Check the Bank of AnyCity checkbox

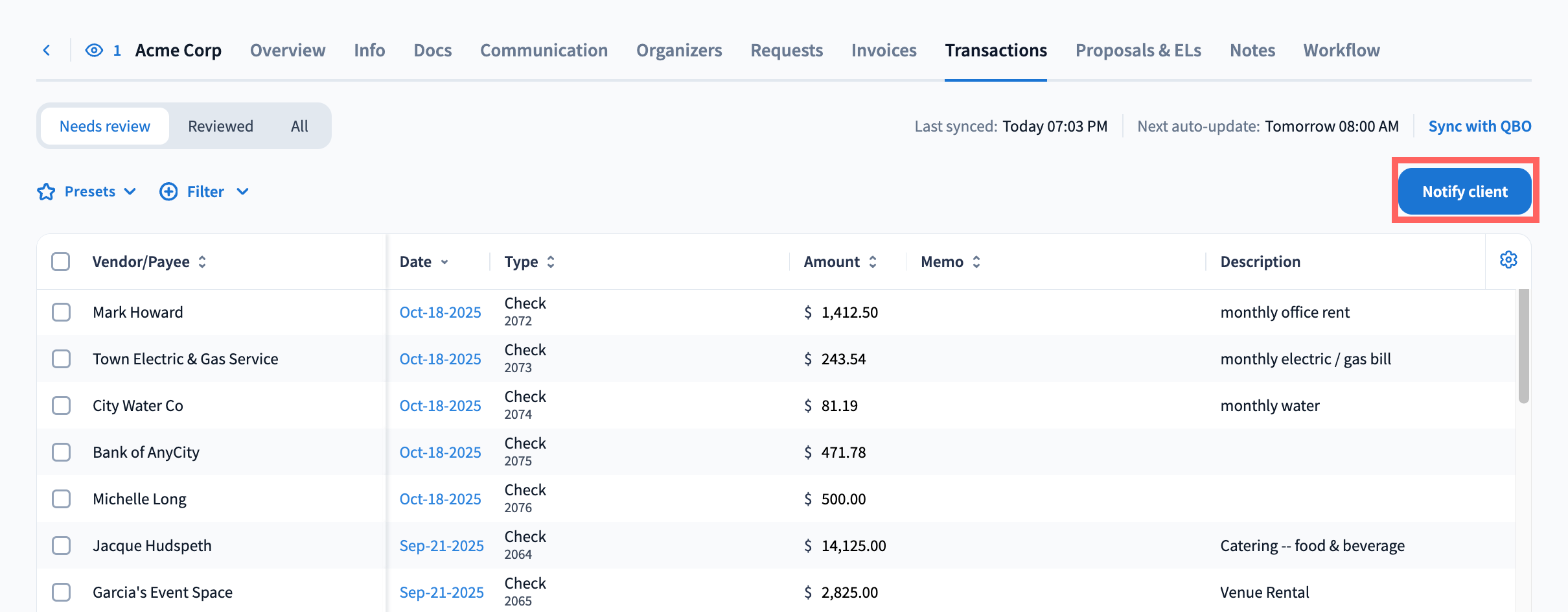[x=61, y=453]
